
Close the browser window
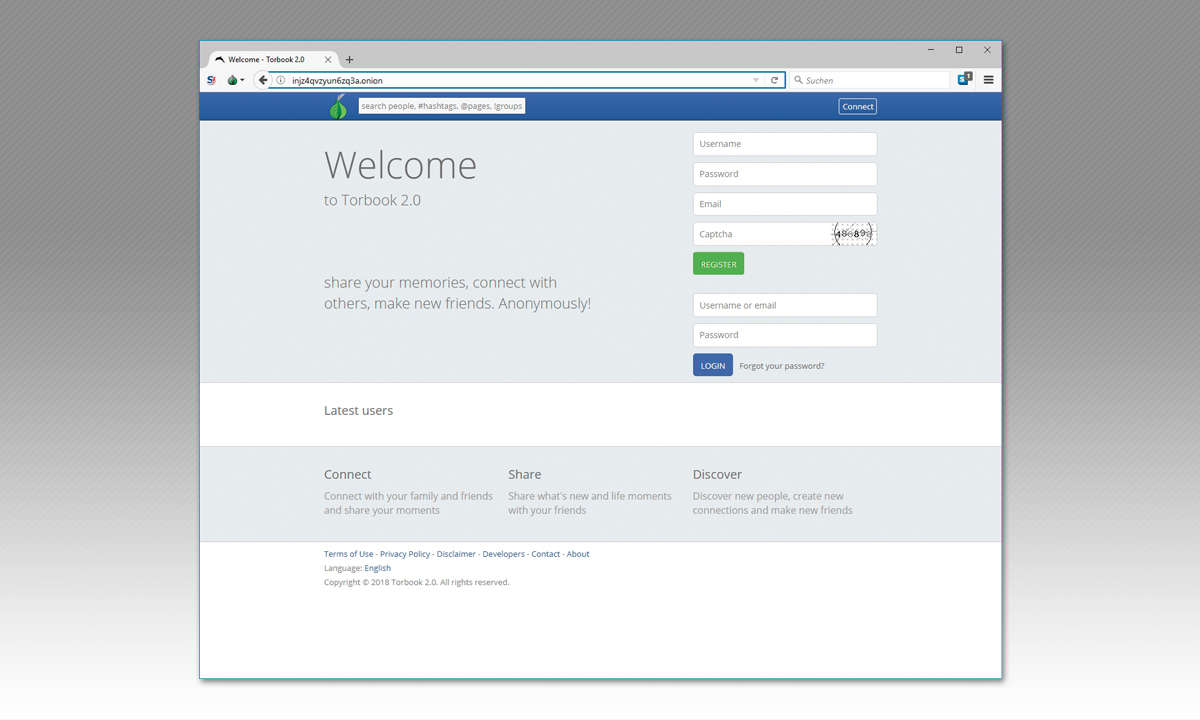pyautogui.click(x=987, y=50)
